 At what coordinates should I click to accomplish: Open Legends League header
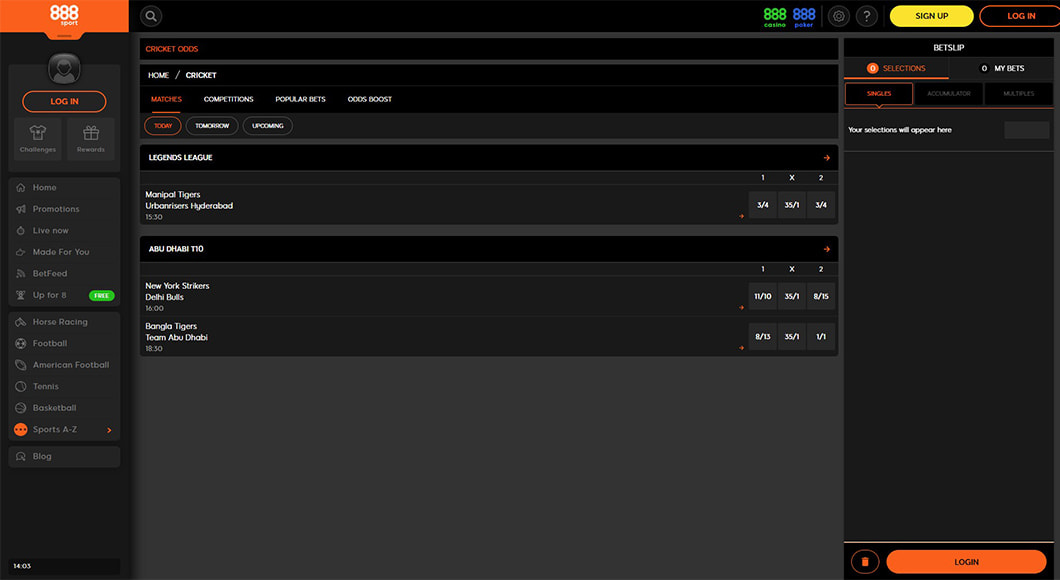click(x=489, y=158)
